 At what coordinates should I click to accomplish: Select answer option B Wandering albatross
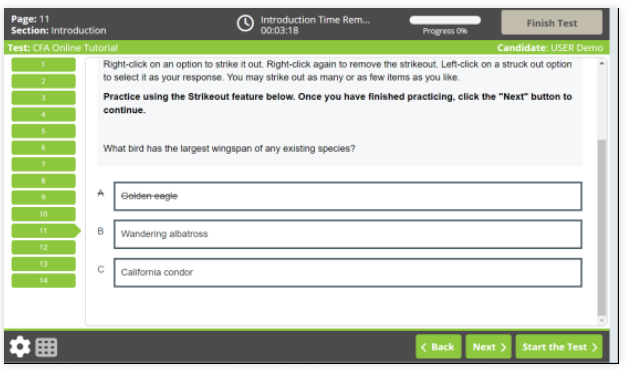tap(347, 234)
